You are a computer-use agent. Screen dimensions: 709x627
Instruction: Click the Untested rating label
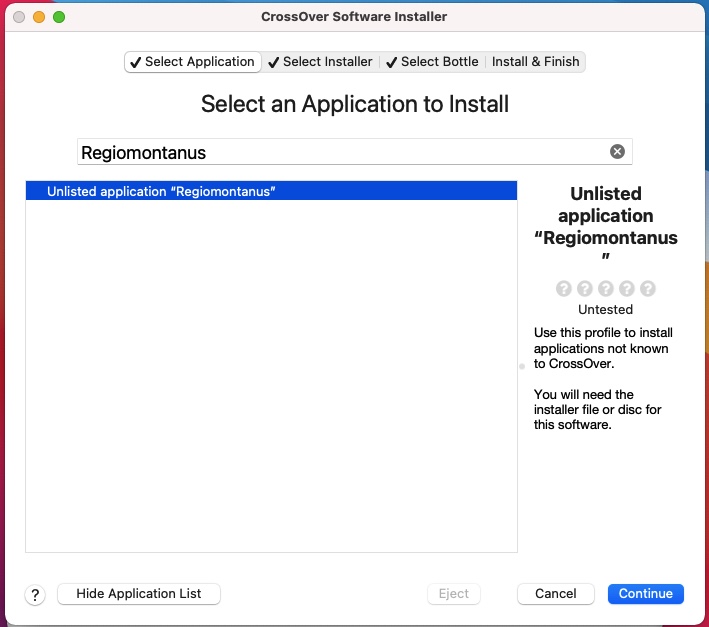(605, 310)
